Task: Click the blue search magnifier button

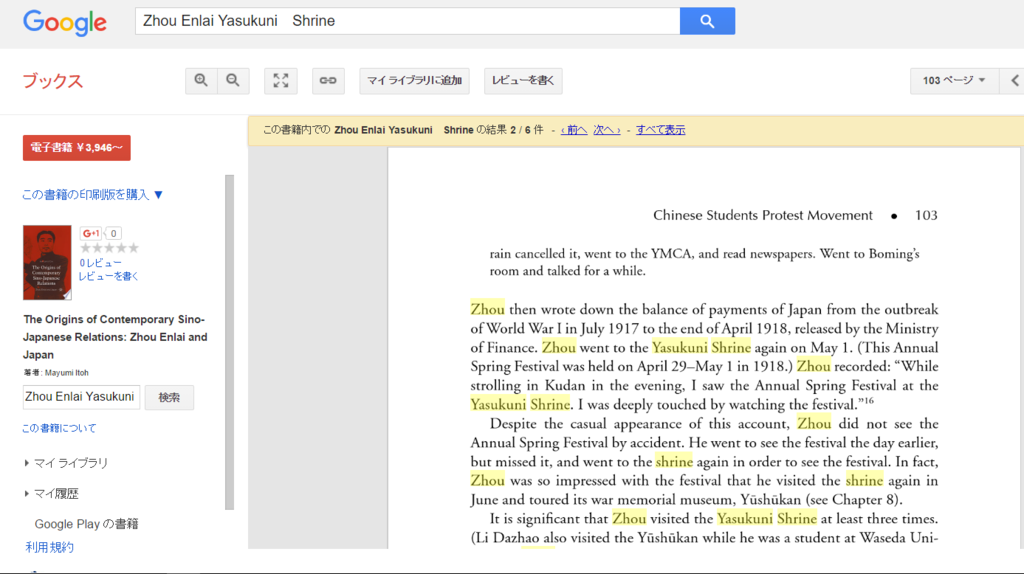Action: coord(707,21)
